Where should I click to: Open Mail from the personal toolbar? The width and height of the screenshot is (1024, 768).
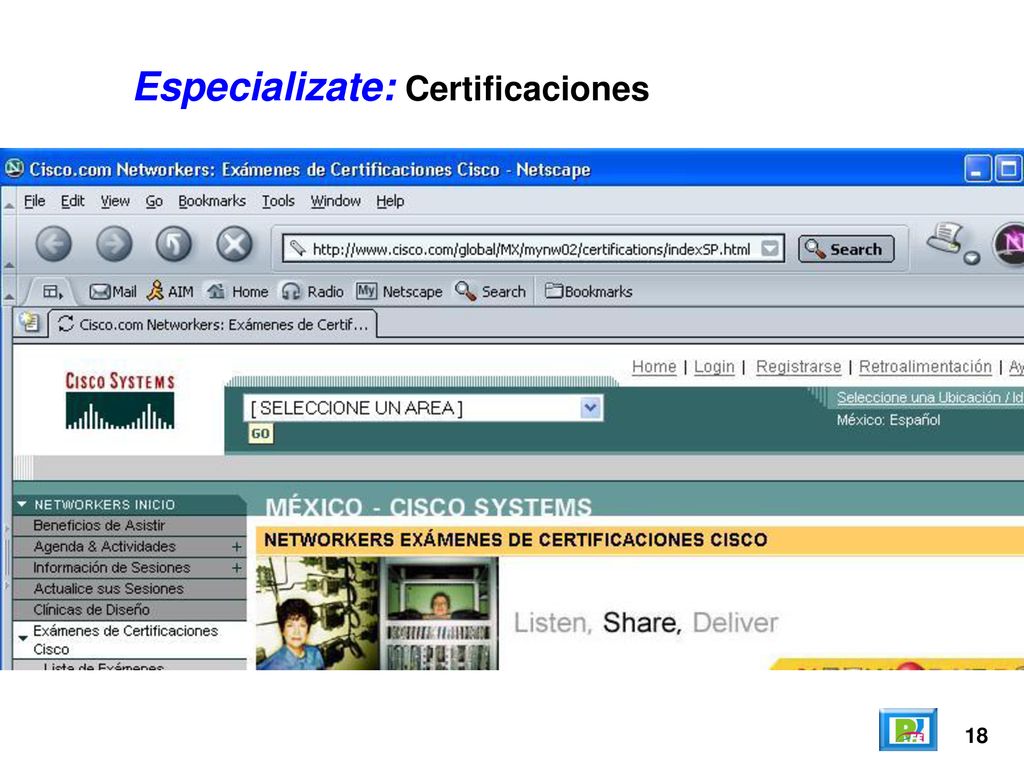(x=113, y=291)
